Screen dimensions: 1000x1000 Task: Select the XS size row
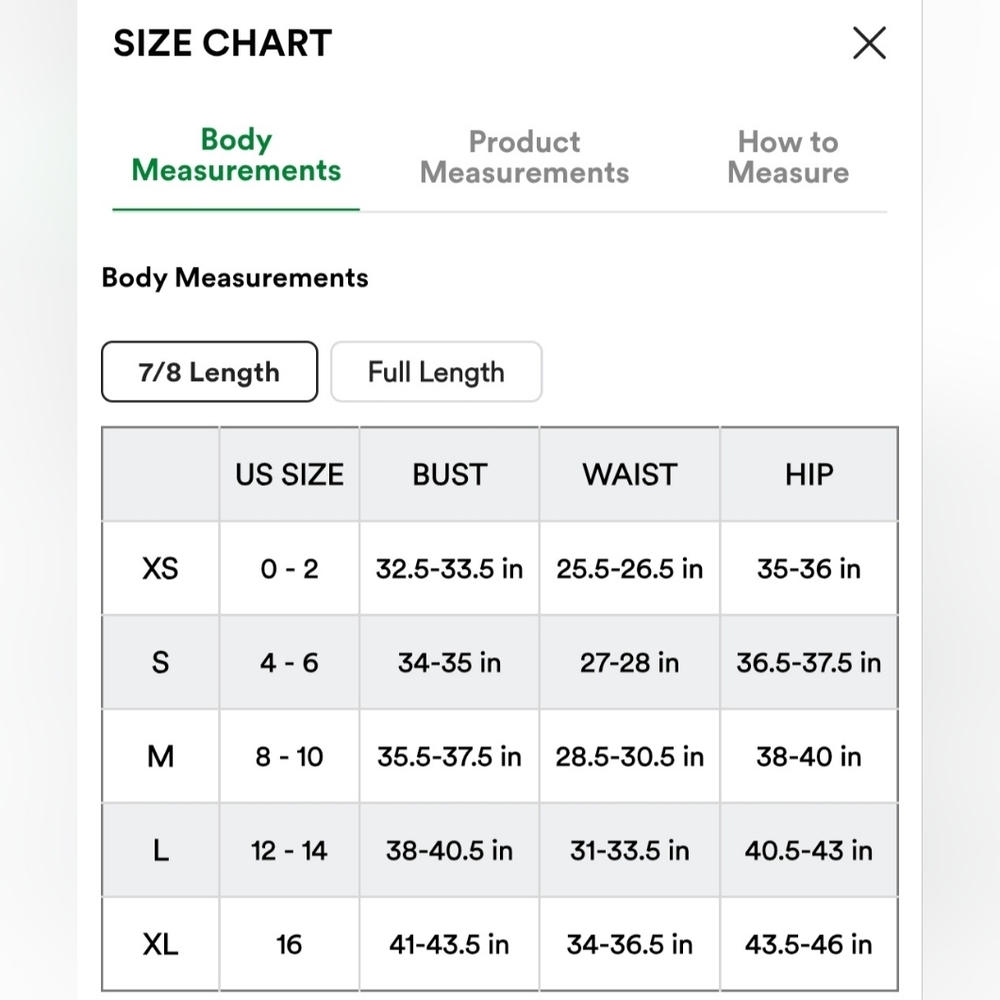point(159,568)
